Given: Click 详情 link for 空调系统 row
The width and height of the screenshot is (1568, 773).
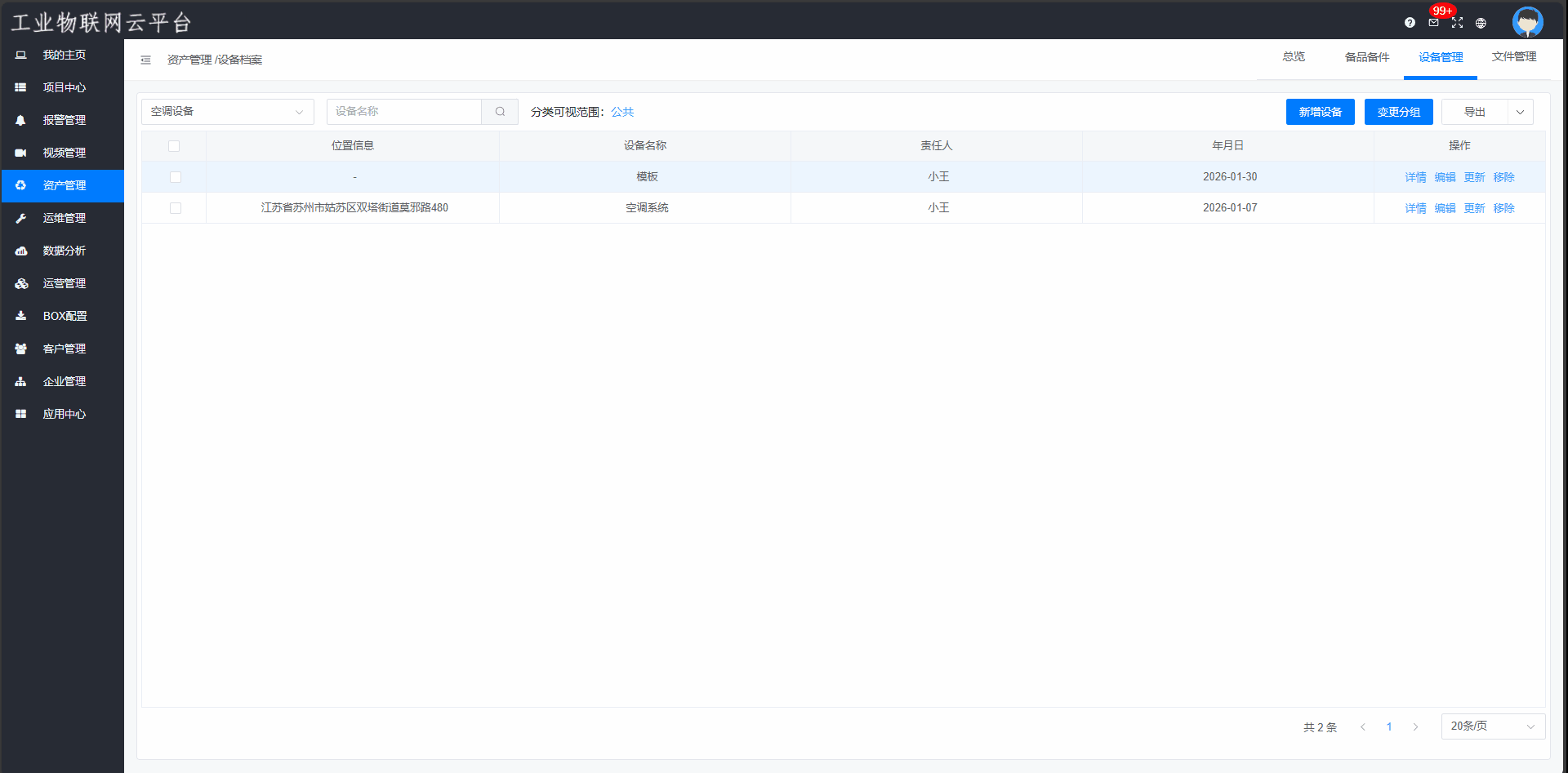Looking at the screenshot, I should pyautogui.click(x=1415, y=208).
